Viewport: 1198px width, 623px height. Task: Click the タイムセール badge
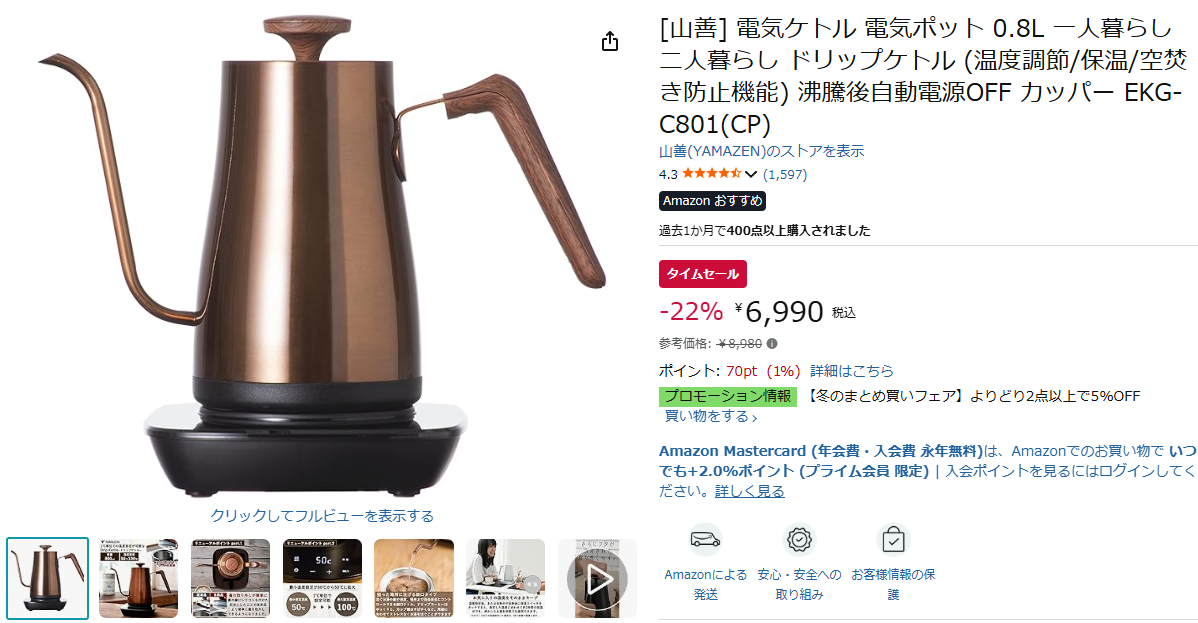coord(702,274)
